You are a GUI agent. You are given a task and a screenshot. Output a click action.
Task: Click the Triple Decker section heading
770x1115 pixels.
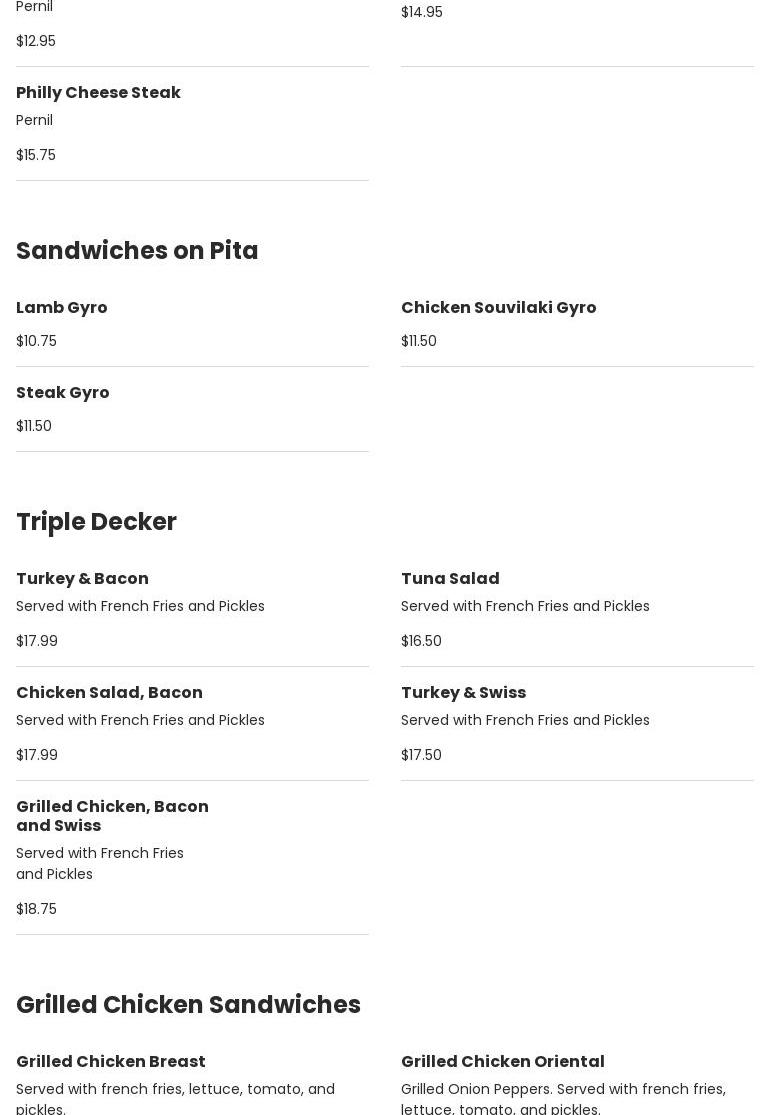point(96,521)
